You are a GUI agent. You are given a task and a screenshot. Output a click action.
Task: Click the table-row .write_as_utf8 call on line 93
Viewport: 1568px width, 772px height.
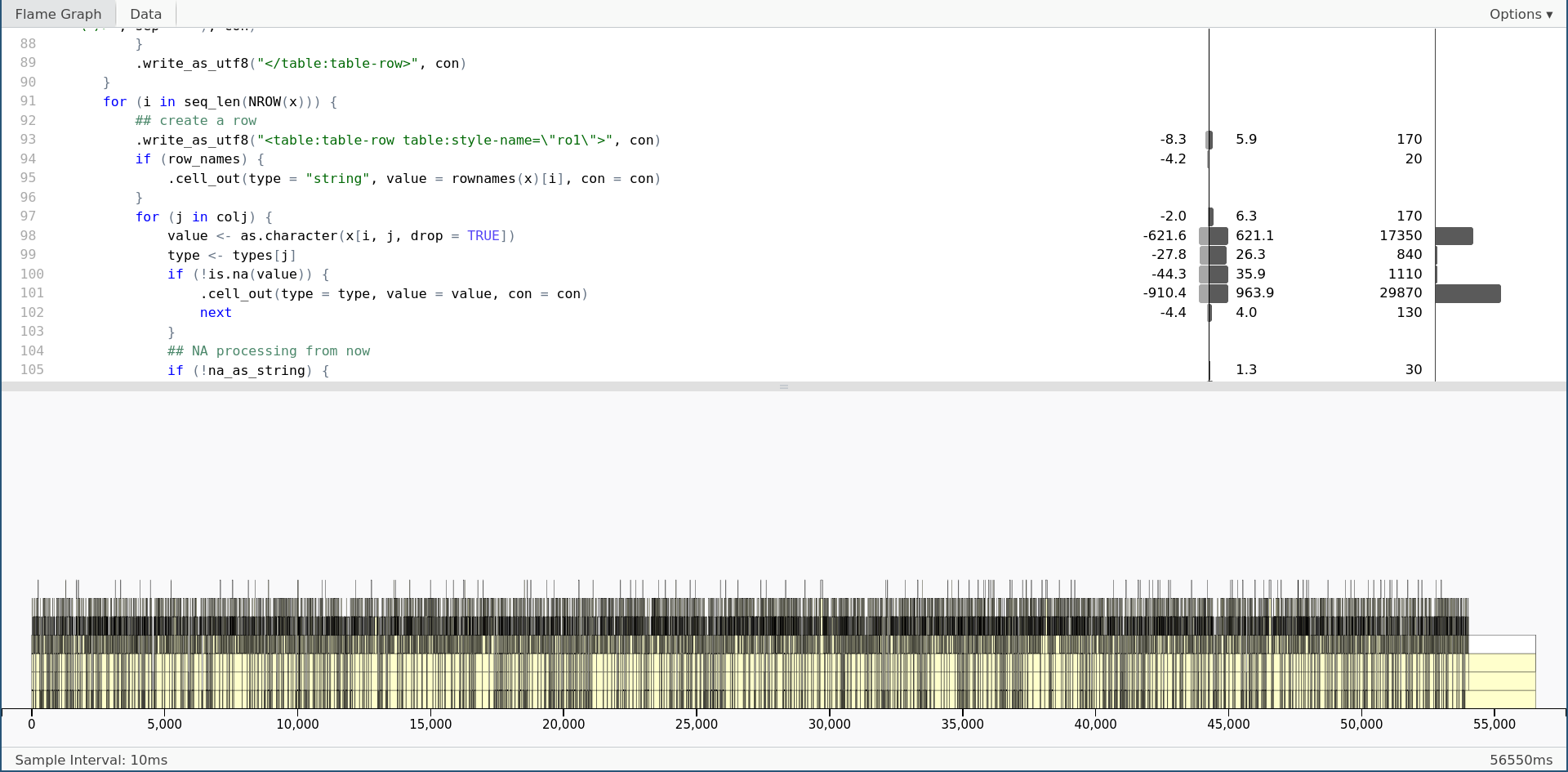[398, 140]
